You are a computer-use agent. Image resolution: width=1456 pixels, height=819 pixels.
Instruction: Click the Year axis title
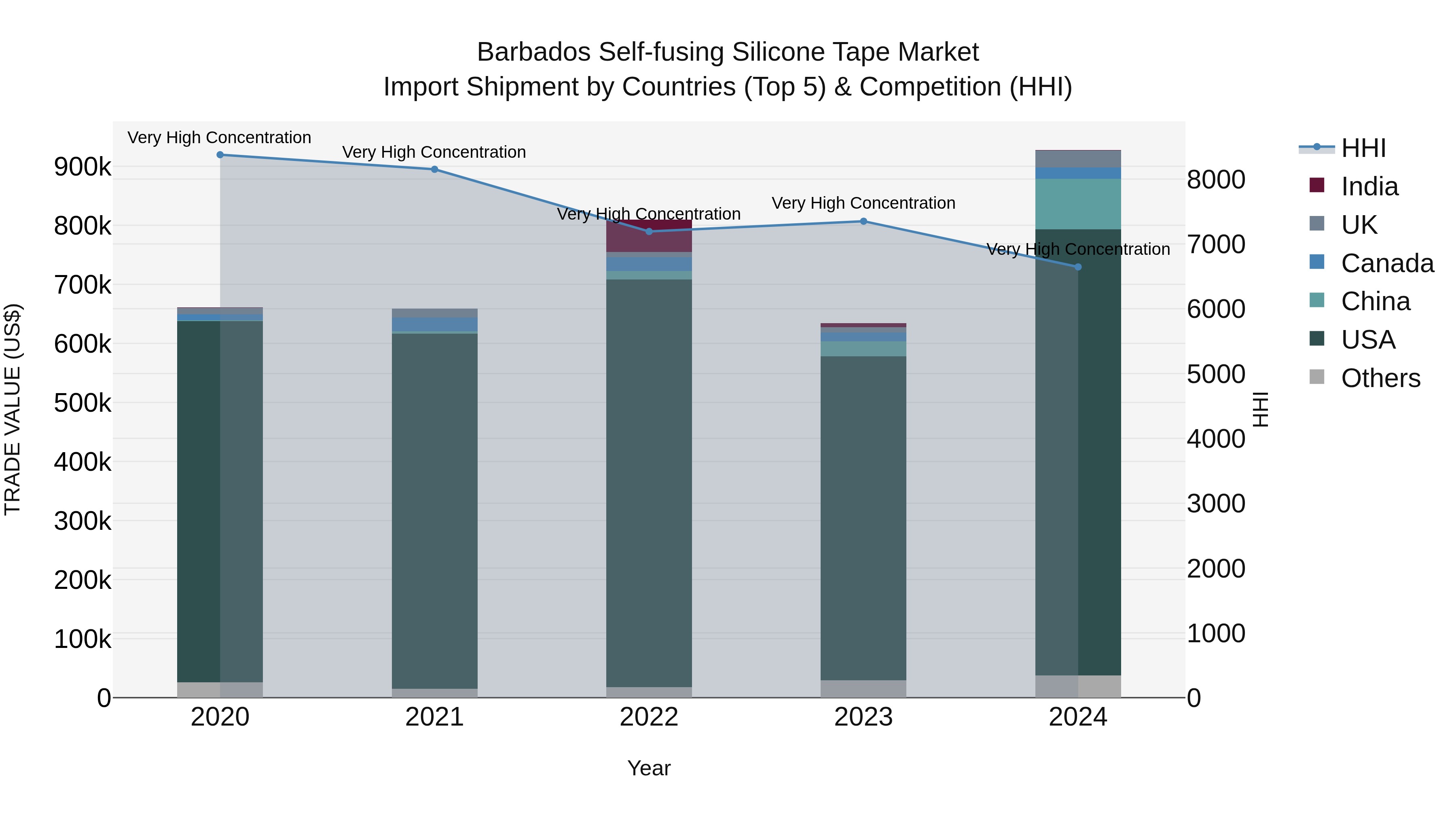click(x=649, y=769)
